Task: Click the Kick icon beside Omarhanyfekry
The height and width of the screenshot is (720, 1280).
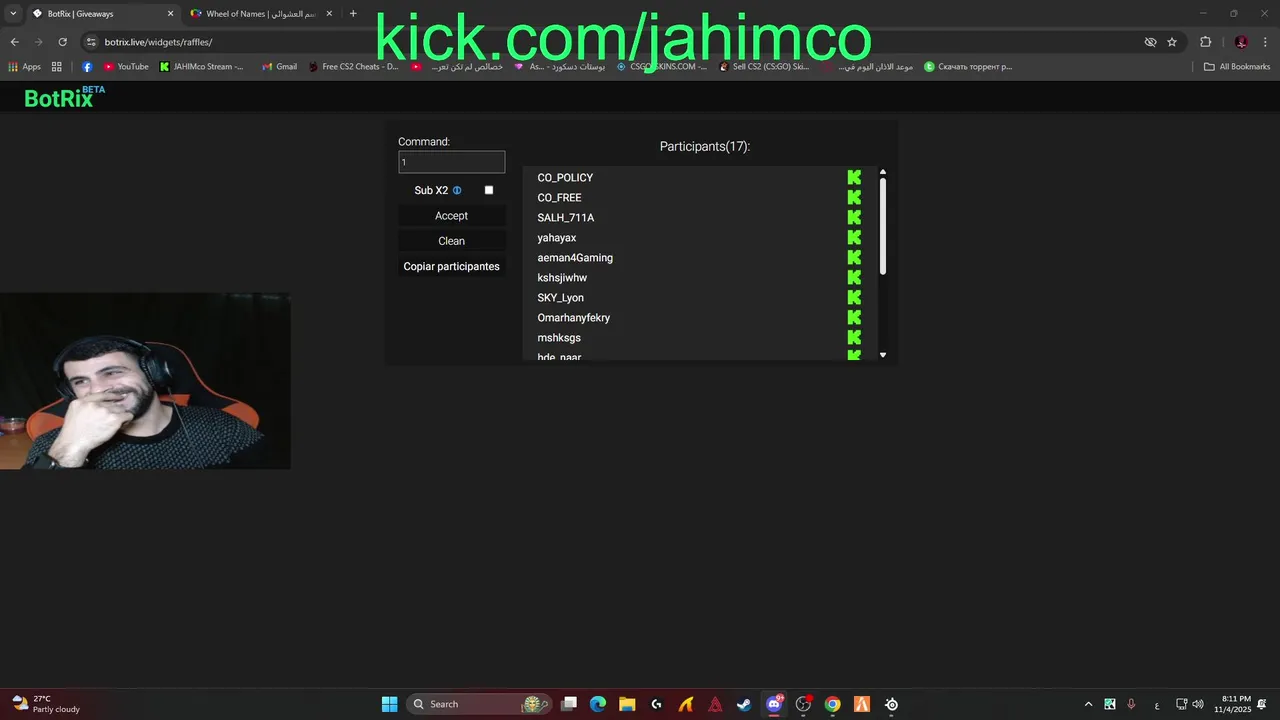Action: tap(854, 317)
